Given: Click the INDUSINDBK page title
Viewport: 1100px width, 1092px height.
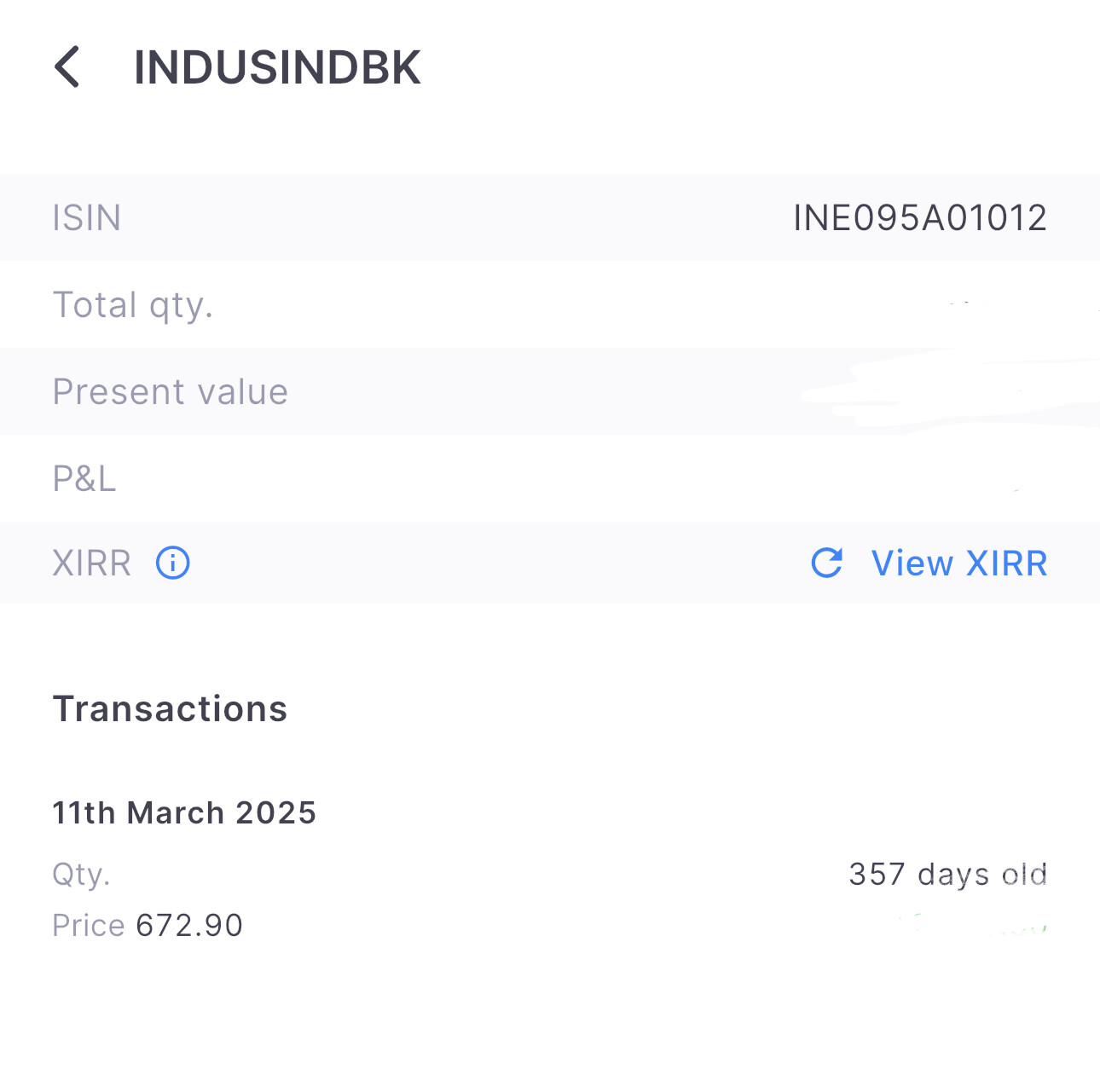Looking at the screenshot, I should 277,67.
